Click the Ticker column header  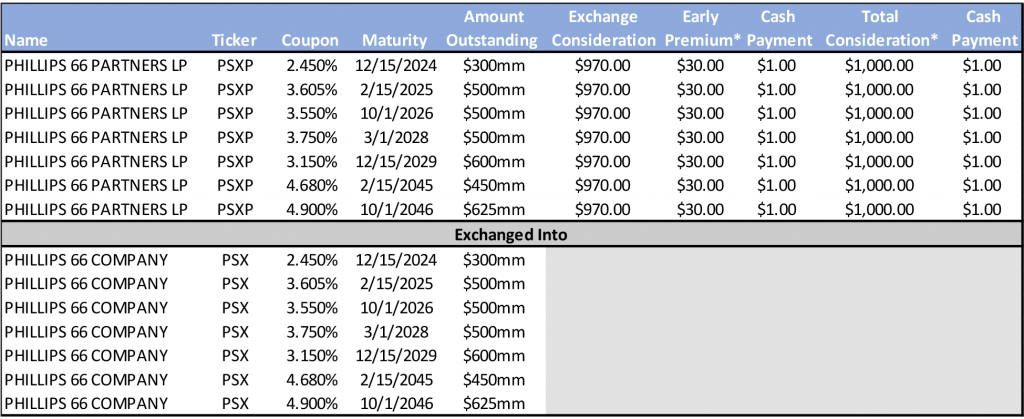(x=235, y=40)
